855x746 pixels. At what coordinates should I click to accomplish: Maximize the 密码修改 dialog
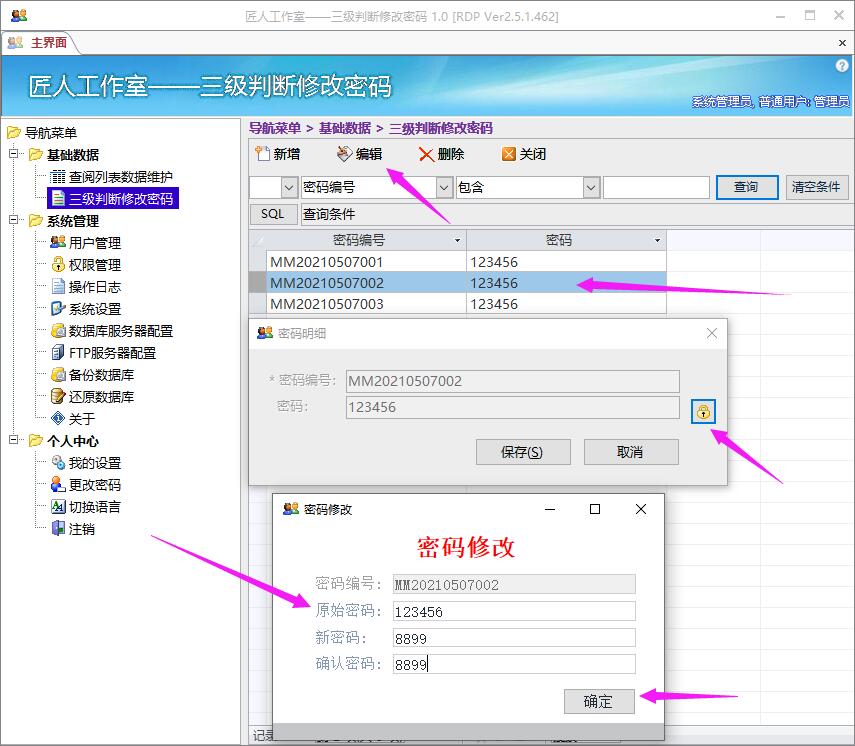(x=595, y=509)
